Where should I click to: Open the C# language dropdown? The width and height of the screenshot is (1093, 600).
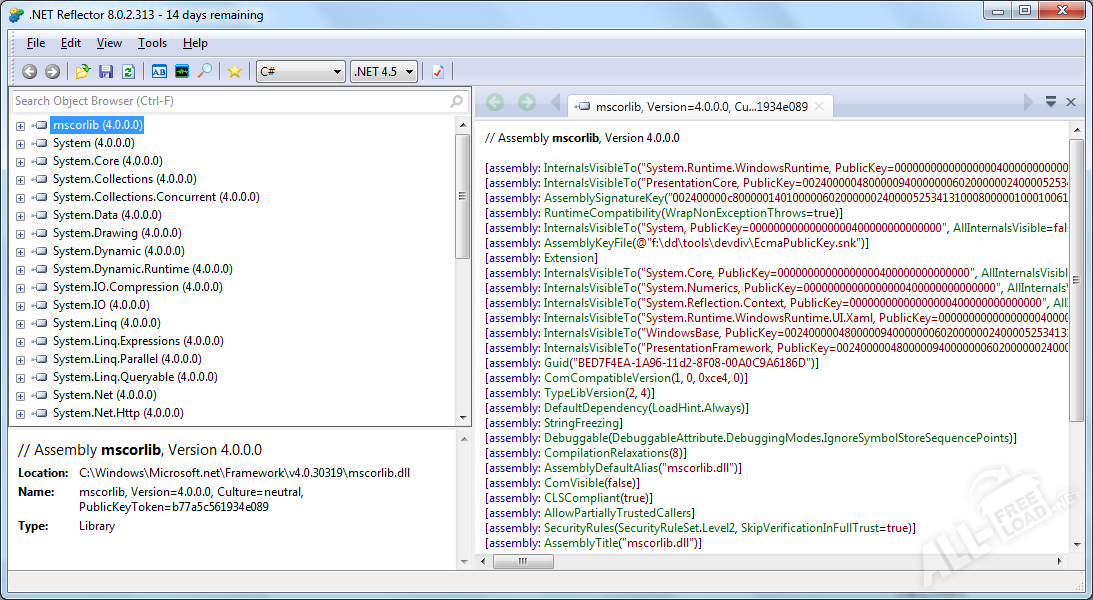(300, 71)
